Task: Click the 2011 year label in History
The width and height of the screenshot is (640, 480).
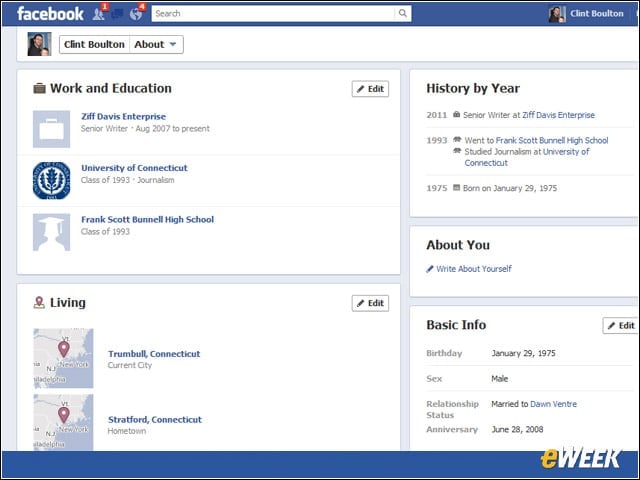Action: point(437,115)
